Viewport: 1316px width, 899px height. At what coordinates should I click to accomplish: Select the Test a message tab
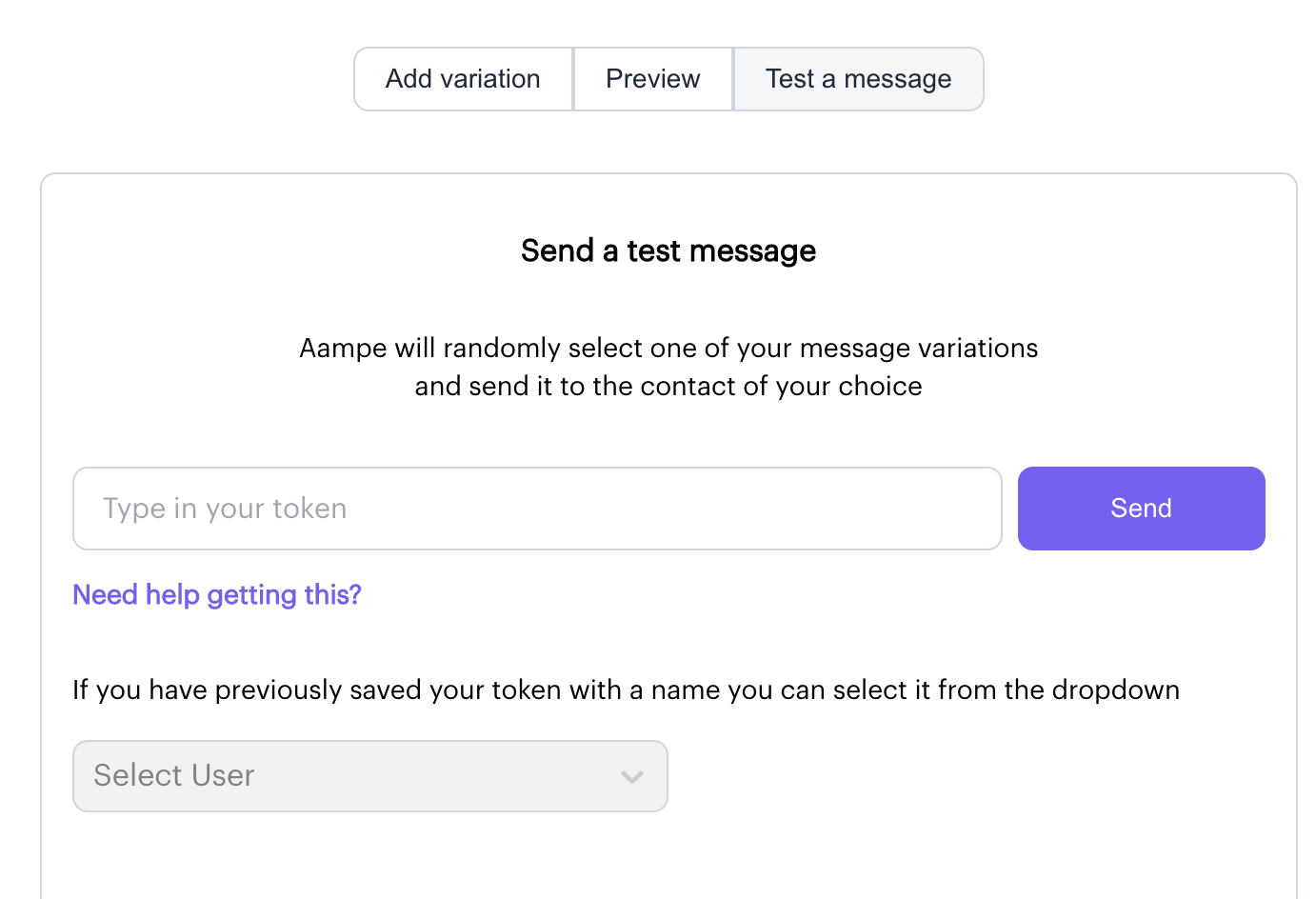(x=858, y=79)
